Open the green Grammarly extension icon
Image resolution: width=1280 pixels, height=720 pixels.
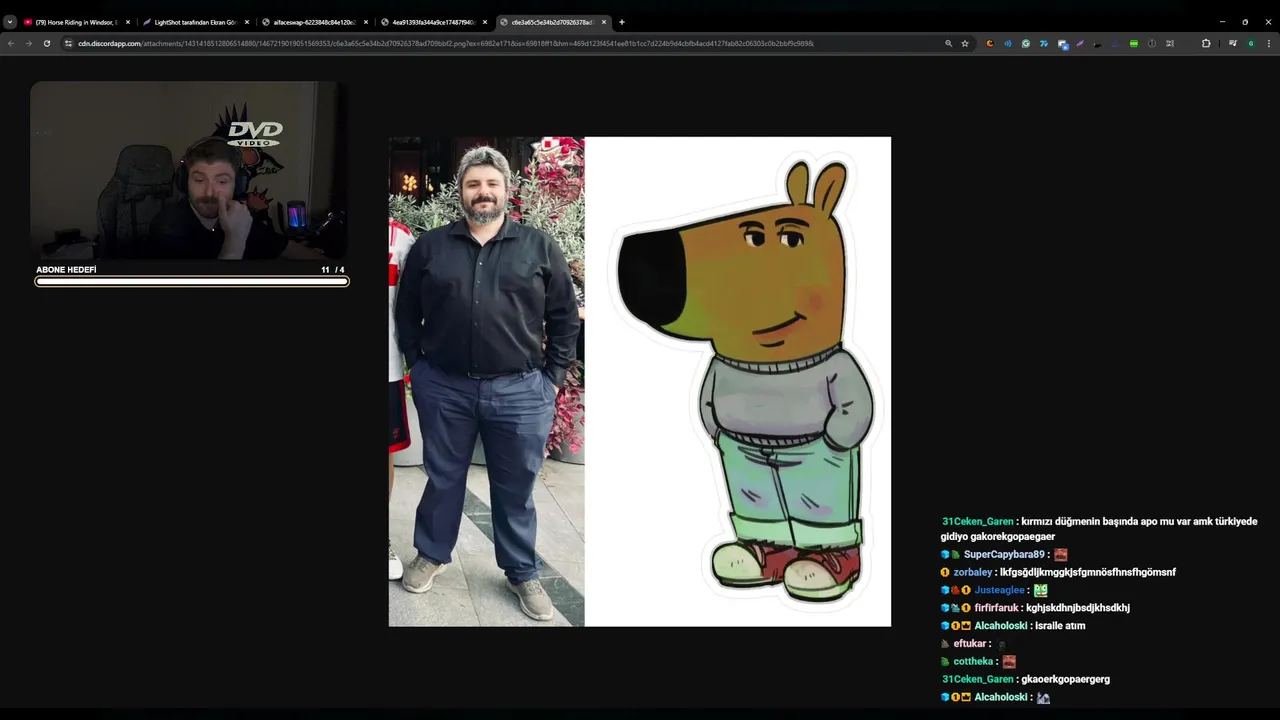(x=1026, y=43)
